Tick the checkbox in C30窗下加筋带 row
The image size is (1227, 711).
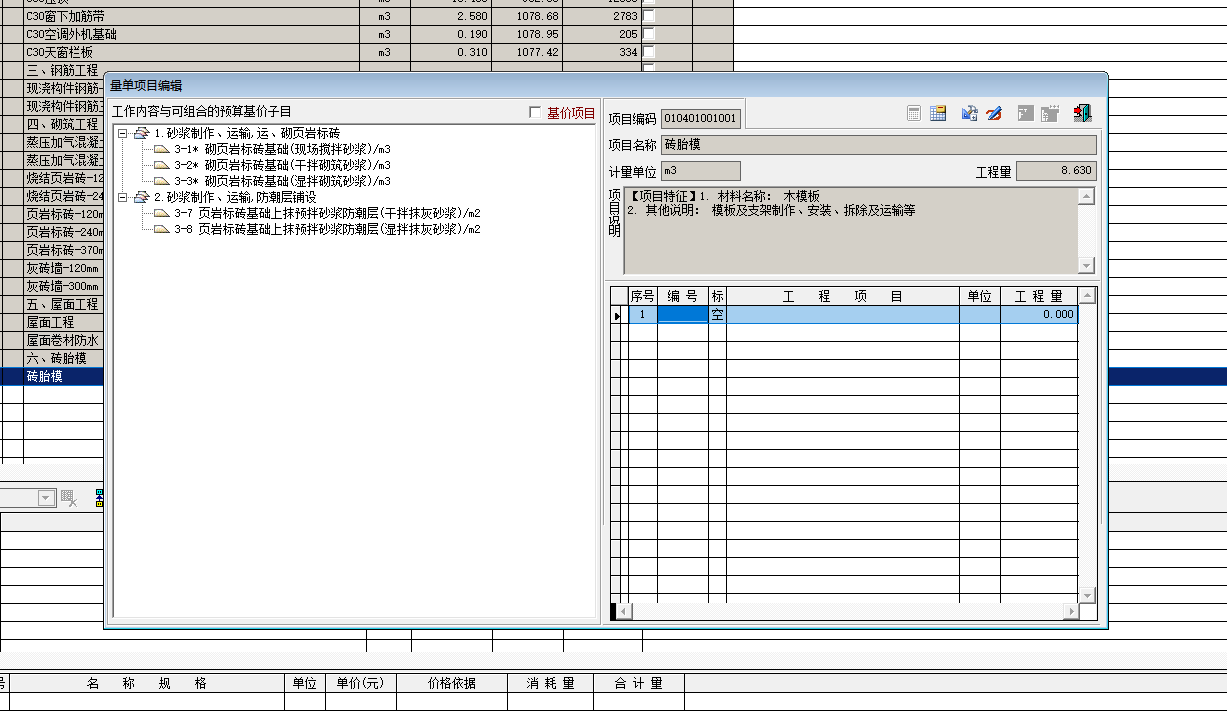click(648, 17)
